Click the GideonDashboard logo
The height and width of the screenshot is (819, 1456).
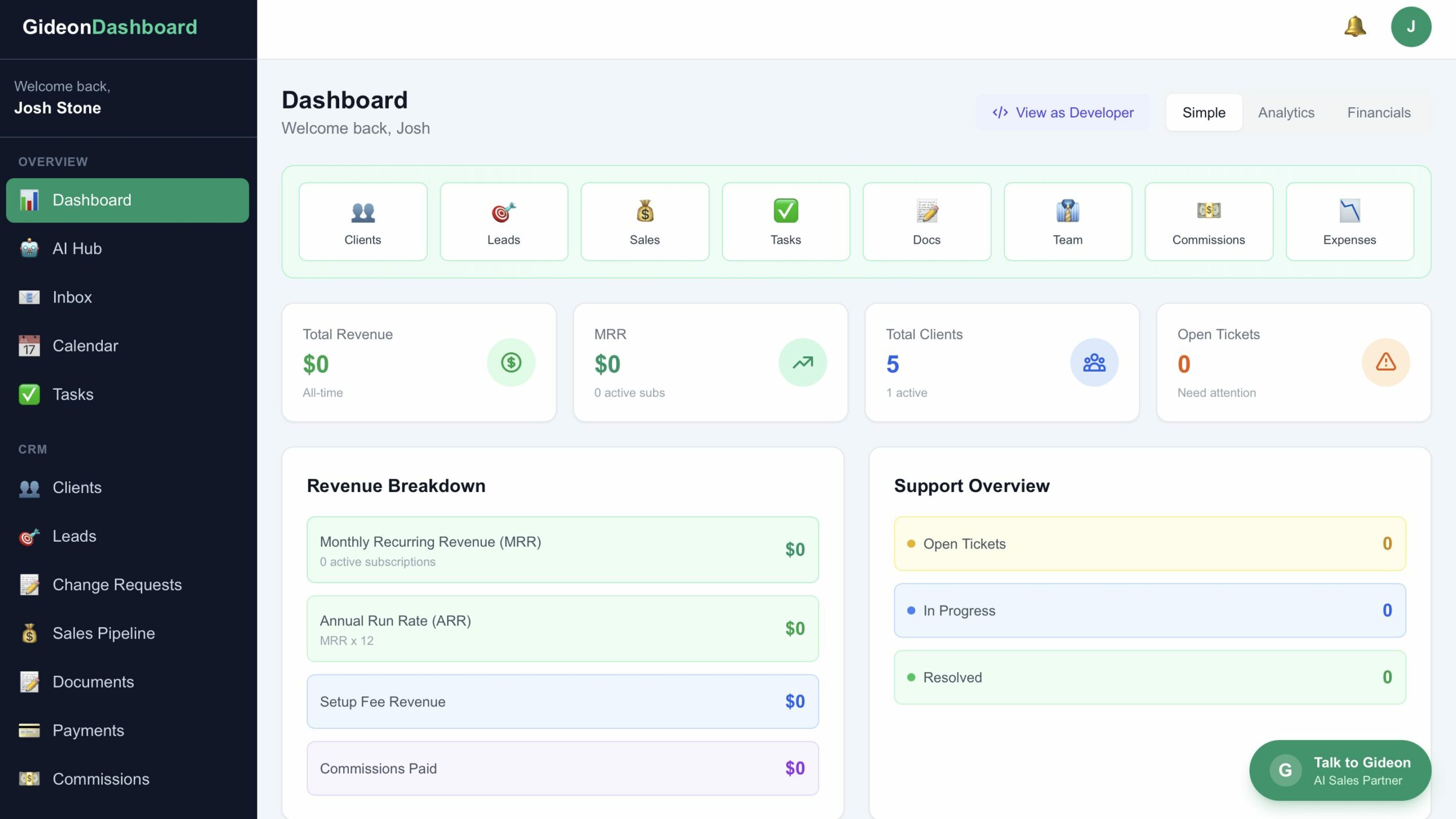(110, 27)
